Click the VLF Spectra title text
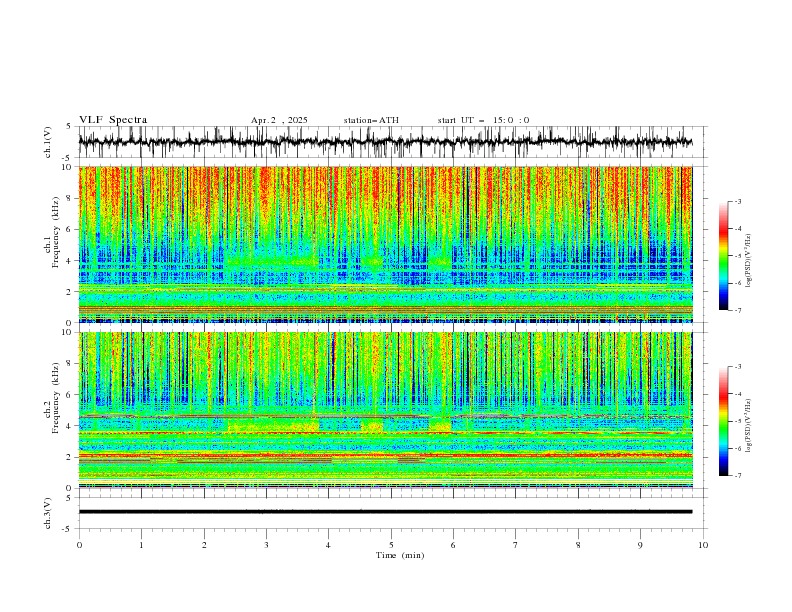 click(x=113, y=120)
